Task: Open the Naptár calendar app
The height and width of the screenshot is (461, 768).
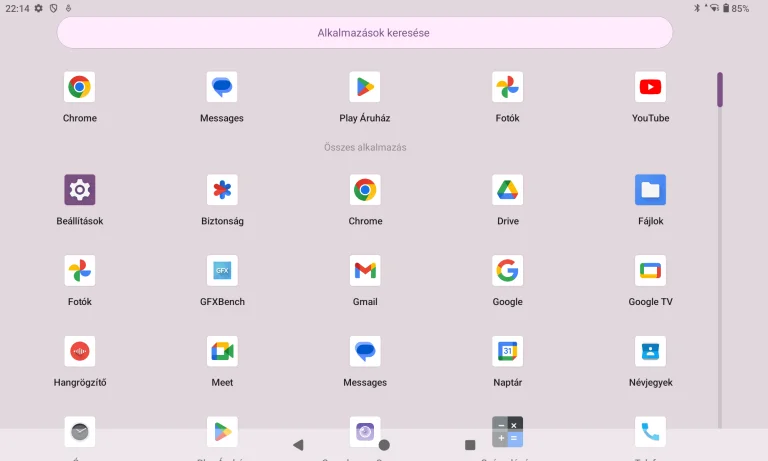Action: 507,351
